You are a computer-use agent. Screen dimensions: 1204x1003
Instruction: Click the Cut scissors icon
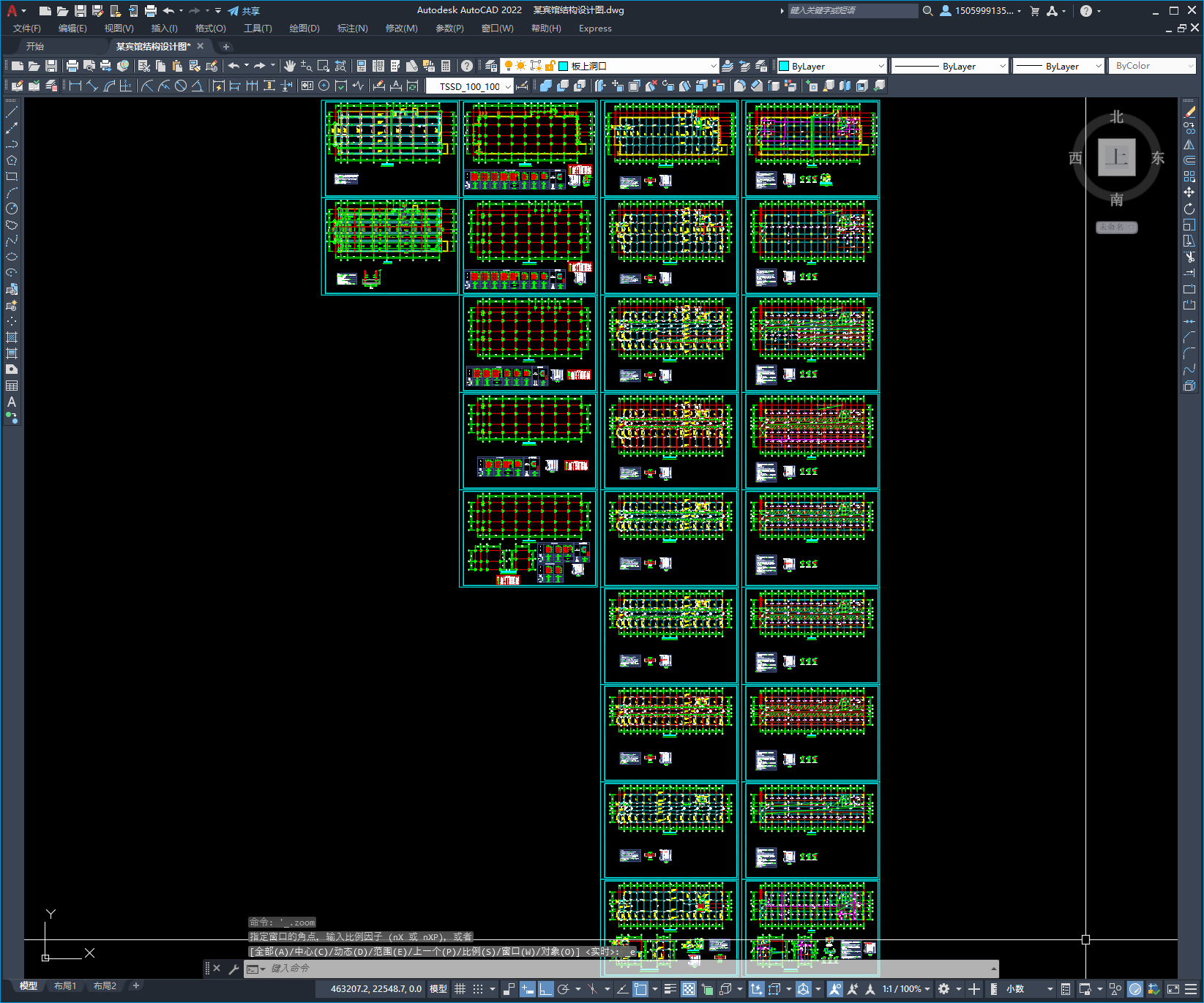tap(144, 66)
